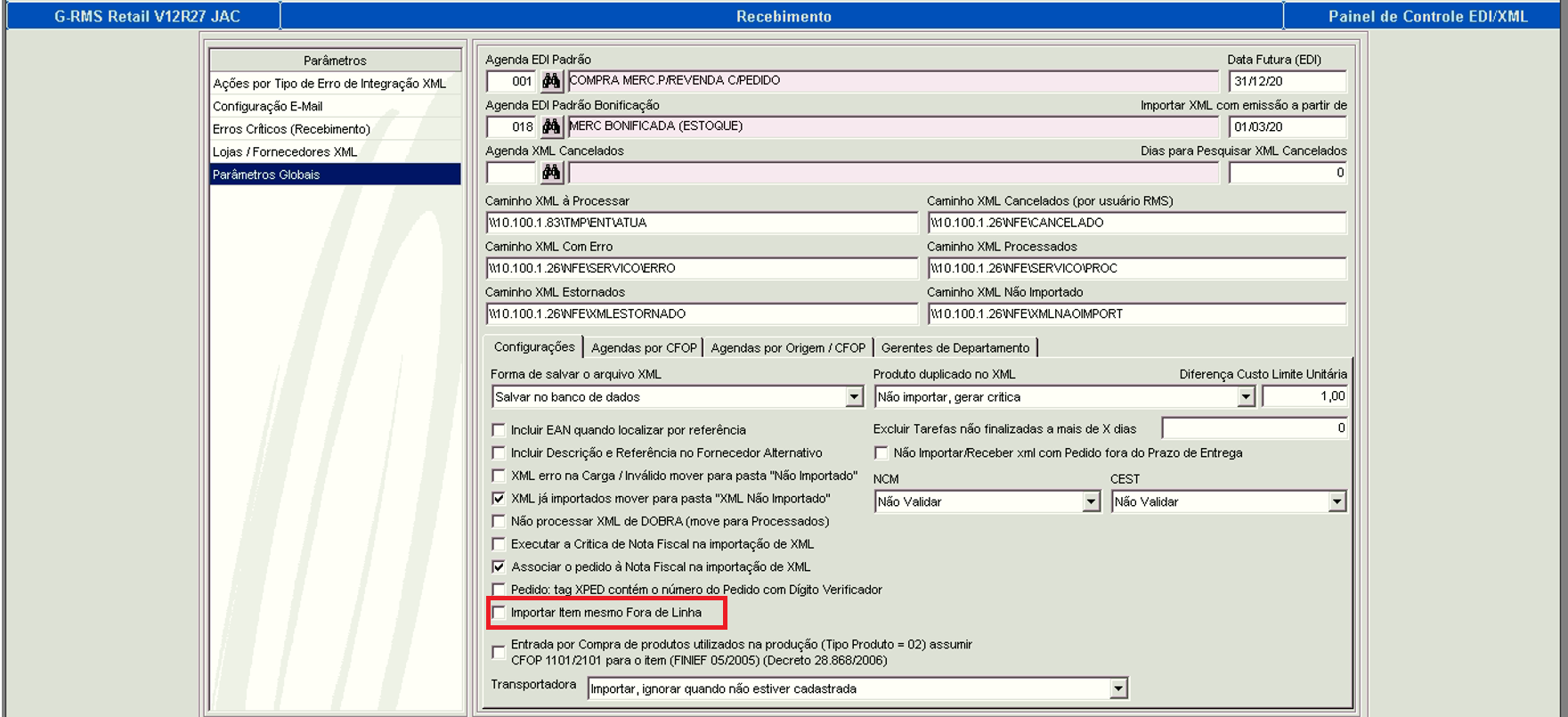This screenshot has width=1568, height=717.
Task: Open the NCM validation dropdown
Action: coord(1092,502)
